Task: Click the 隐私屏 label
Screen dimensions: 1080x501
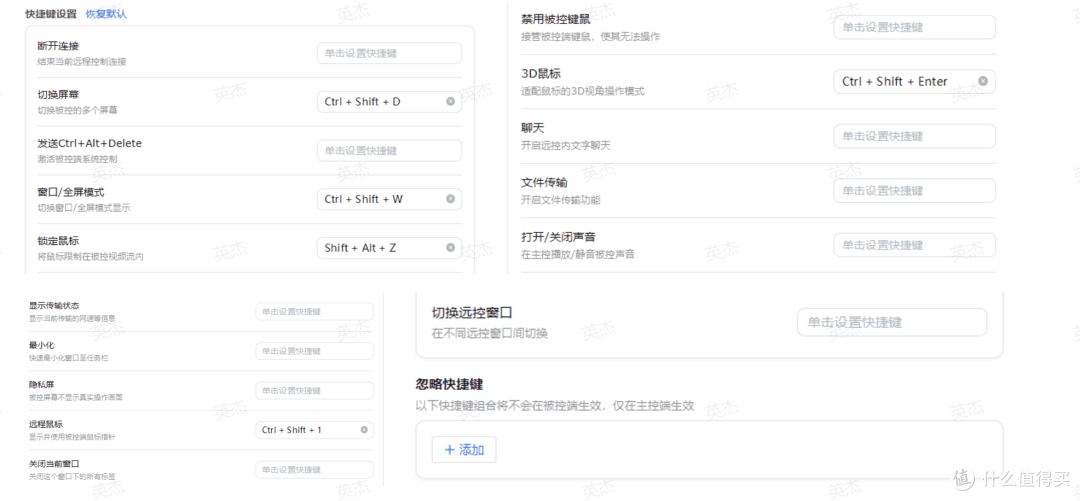Action: click(41, 384)
